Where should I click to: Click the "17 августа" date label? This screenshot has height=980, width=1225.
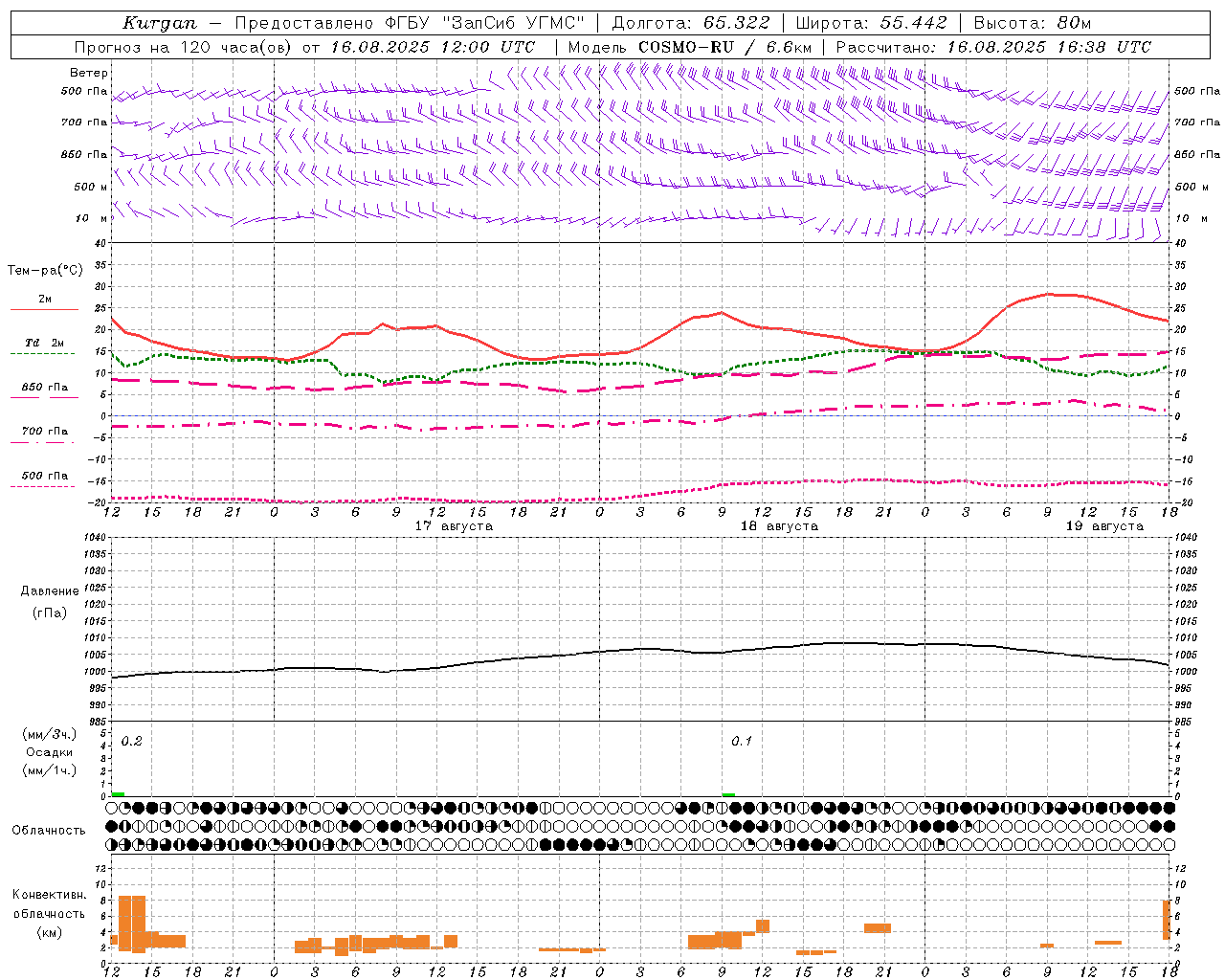click(454, 526)
